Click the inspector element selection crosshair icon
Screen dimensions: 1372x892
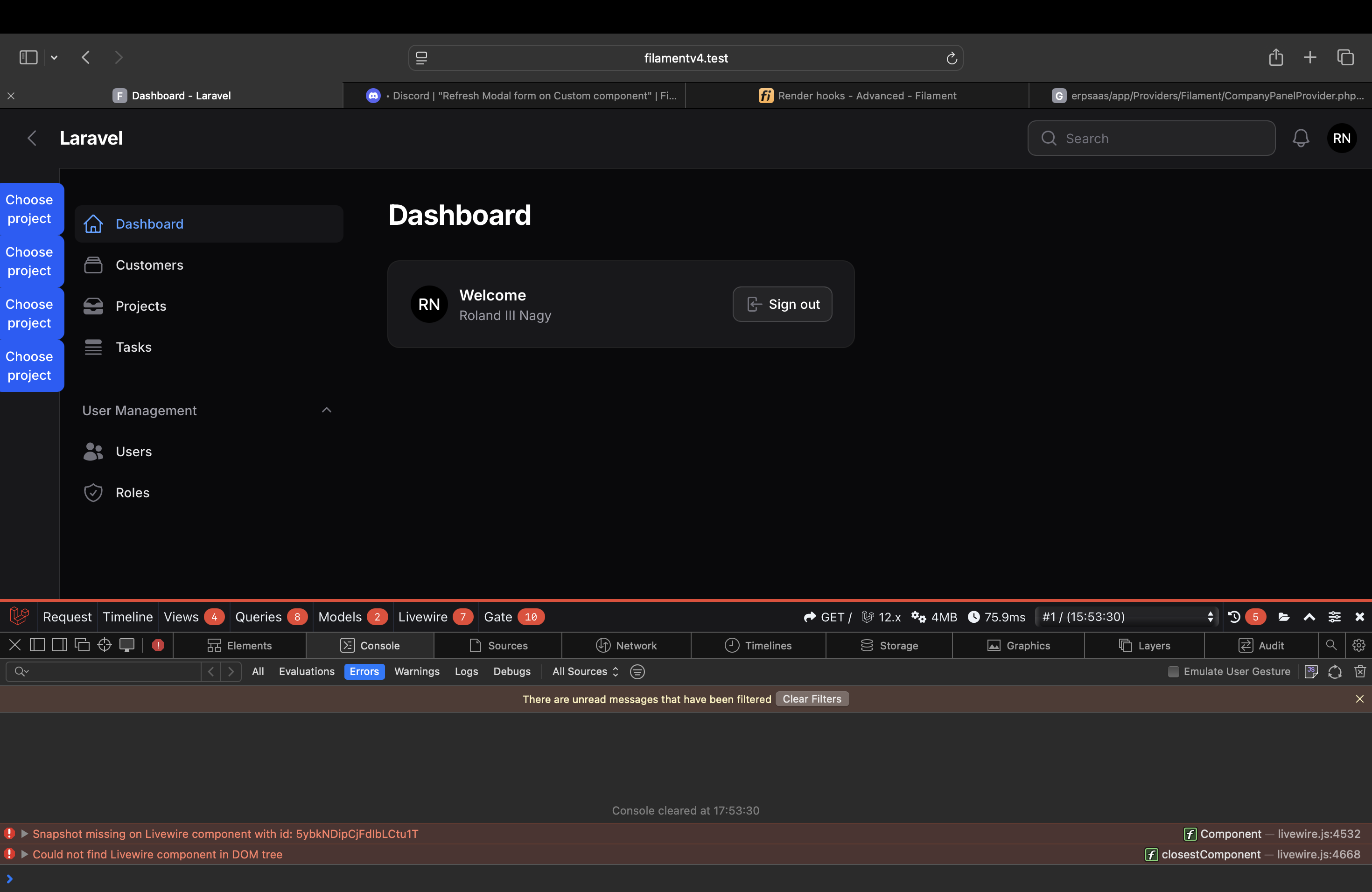point(105,645)
